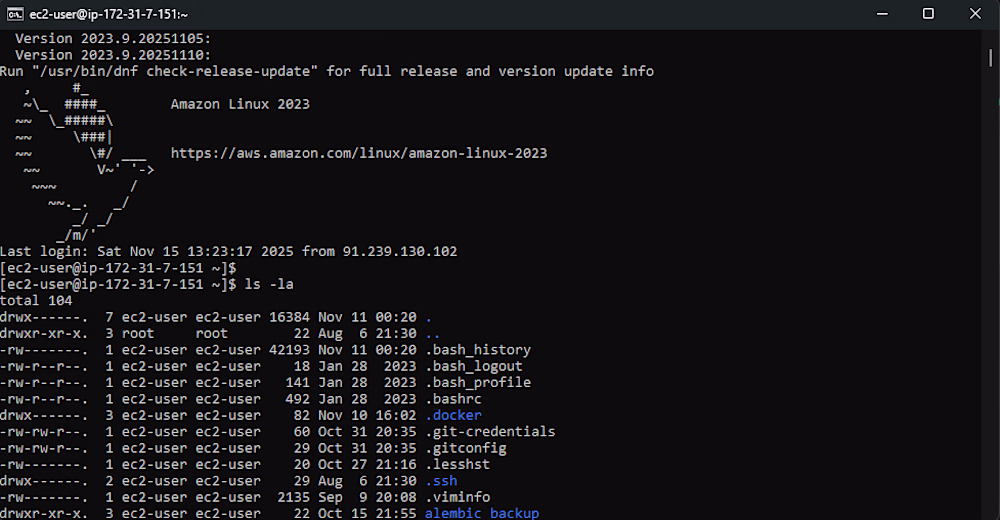The image size is (1000, 520).
Task: Click the "Sep 9 20:08" timestamp
Action: [x=367, y=497]
